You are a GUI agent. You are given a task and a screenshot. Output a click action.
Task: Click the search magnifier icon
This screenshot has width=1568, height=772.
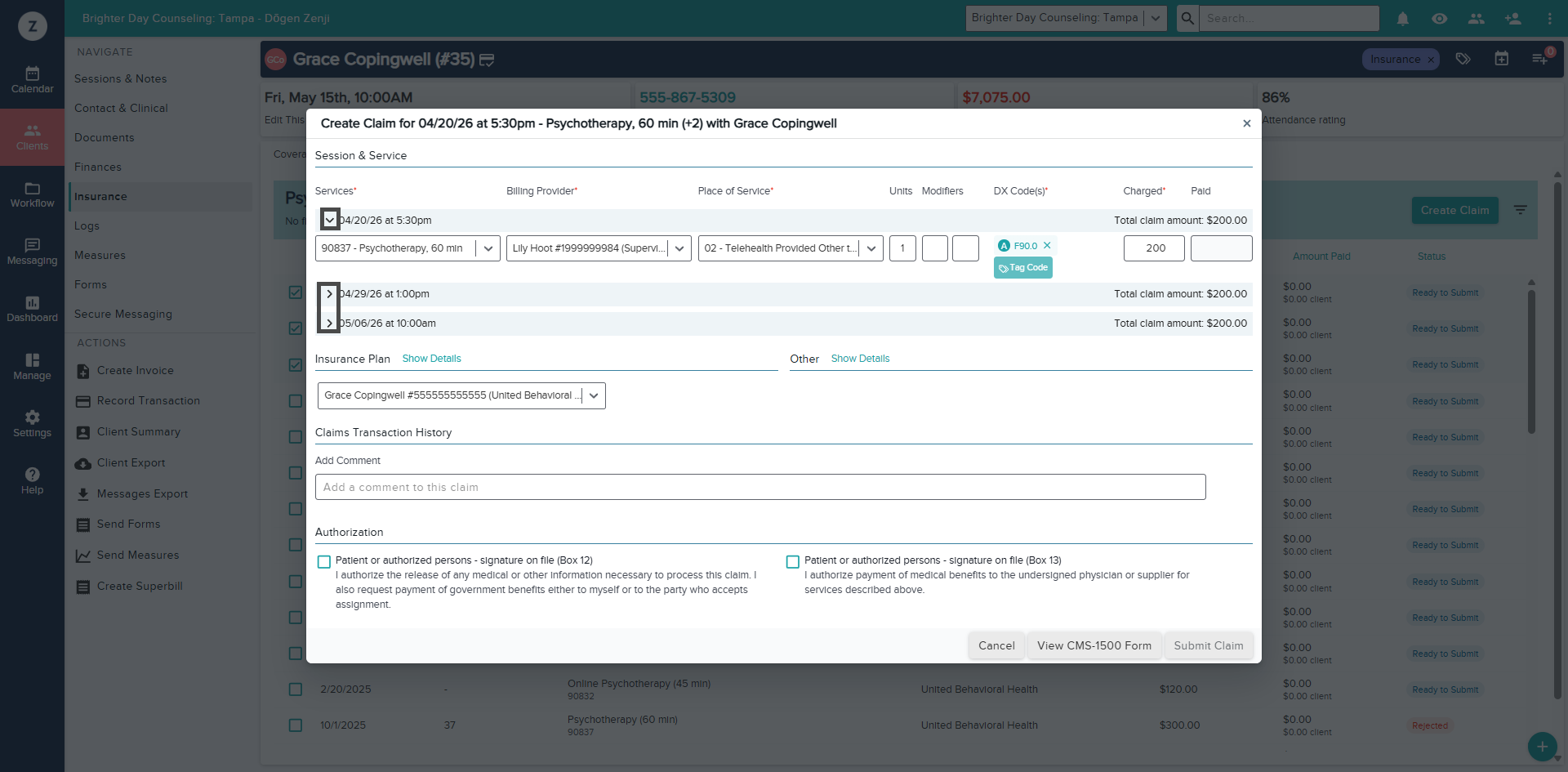(1187, 18)
